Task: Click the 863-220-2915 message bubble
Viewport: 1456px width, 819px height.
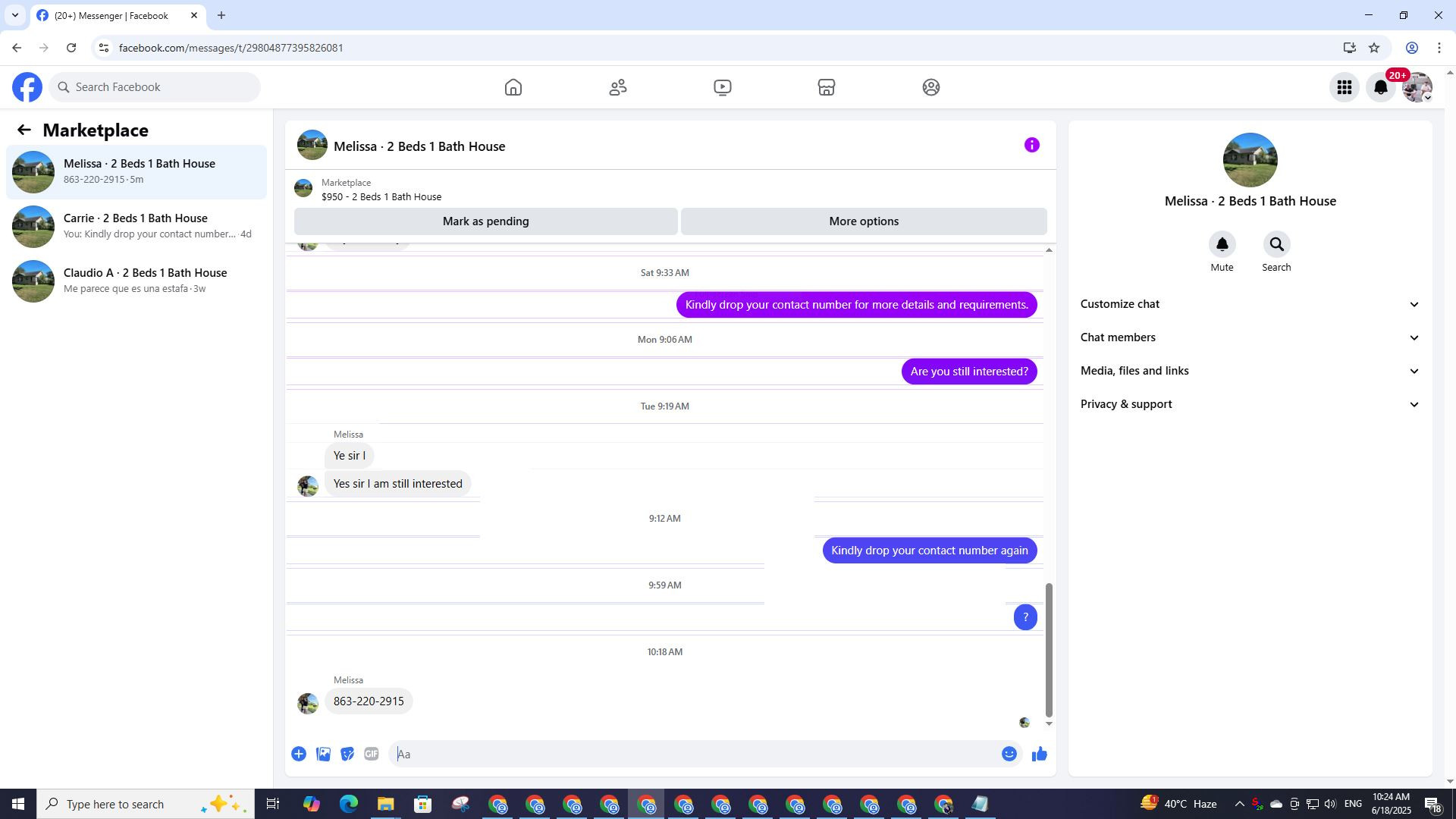Action: pos(369,701)
